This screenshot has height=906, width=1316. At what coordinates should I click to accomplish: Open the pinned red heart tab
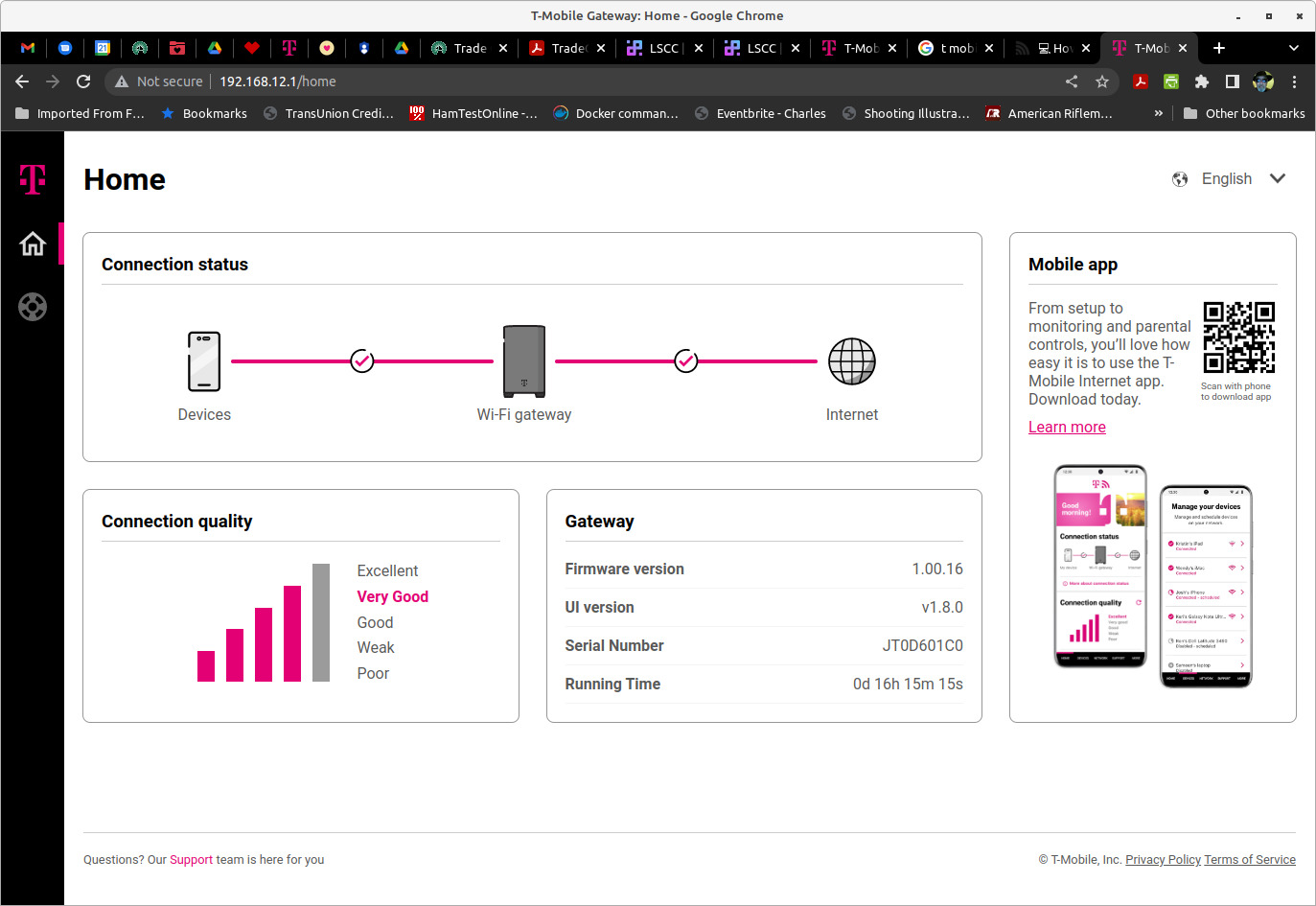pos(252,48)
